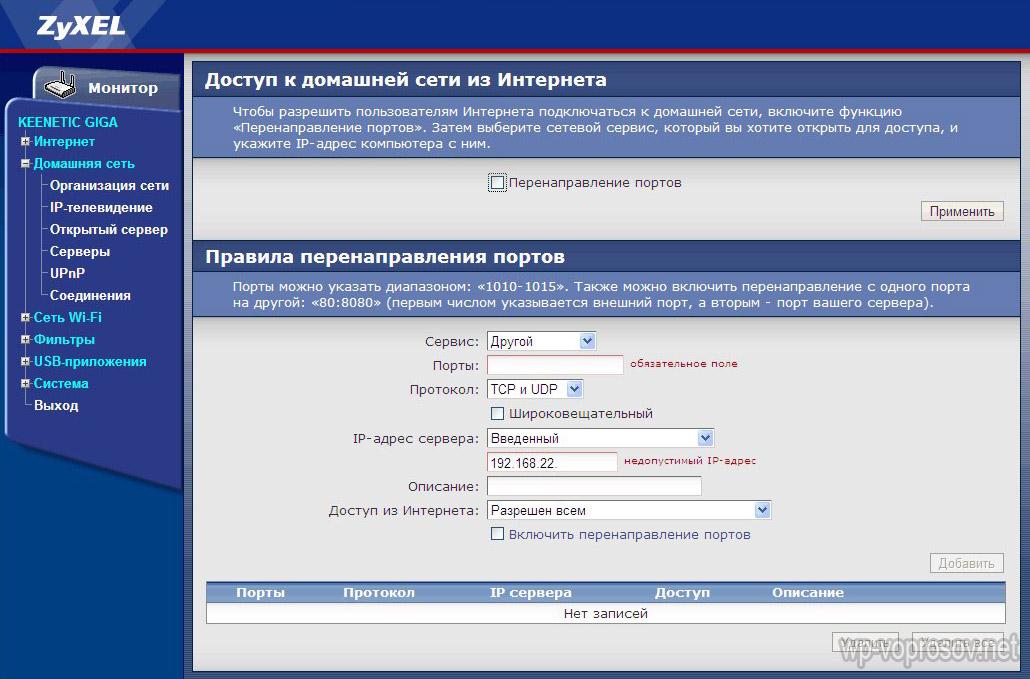The height and width of the screenshot is (679, 1030).
Task: Toggle Включить перенаправление портов checkbox
Action: click(x=497, y=534)
